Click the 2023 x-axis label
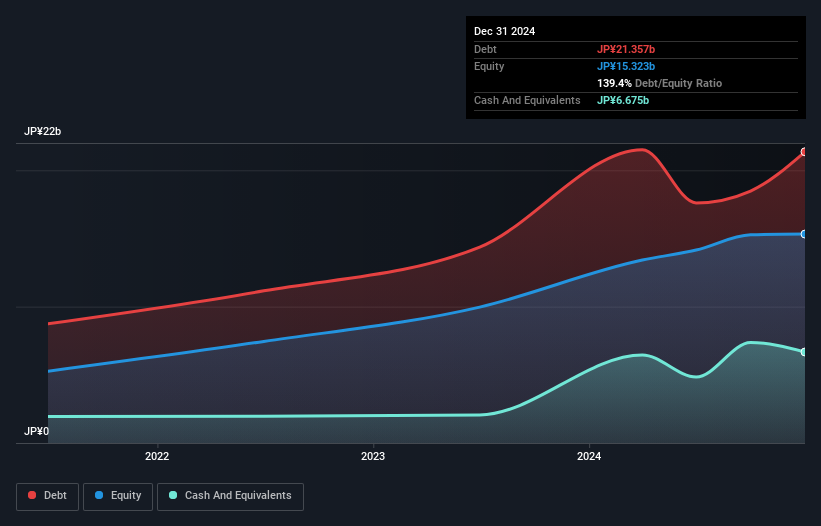Viewport: 821px width, 526px height. 373,456
